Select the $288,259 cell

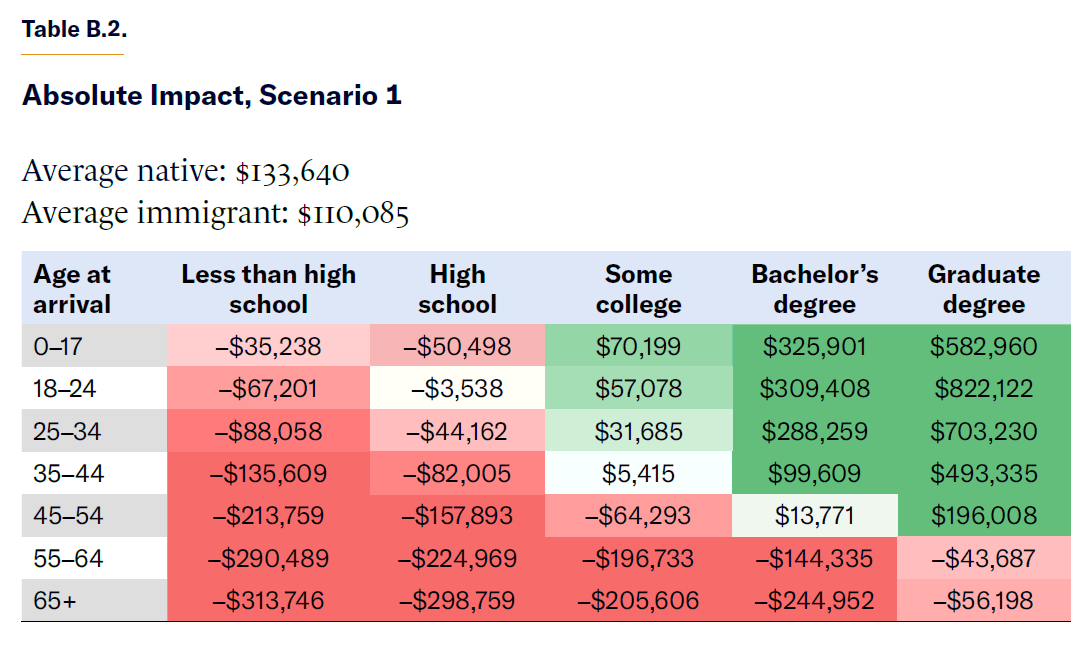pos(814,431)
